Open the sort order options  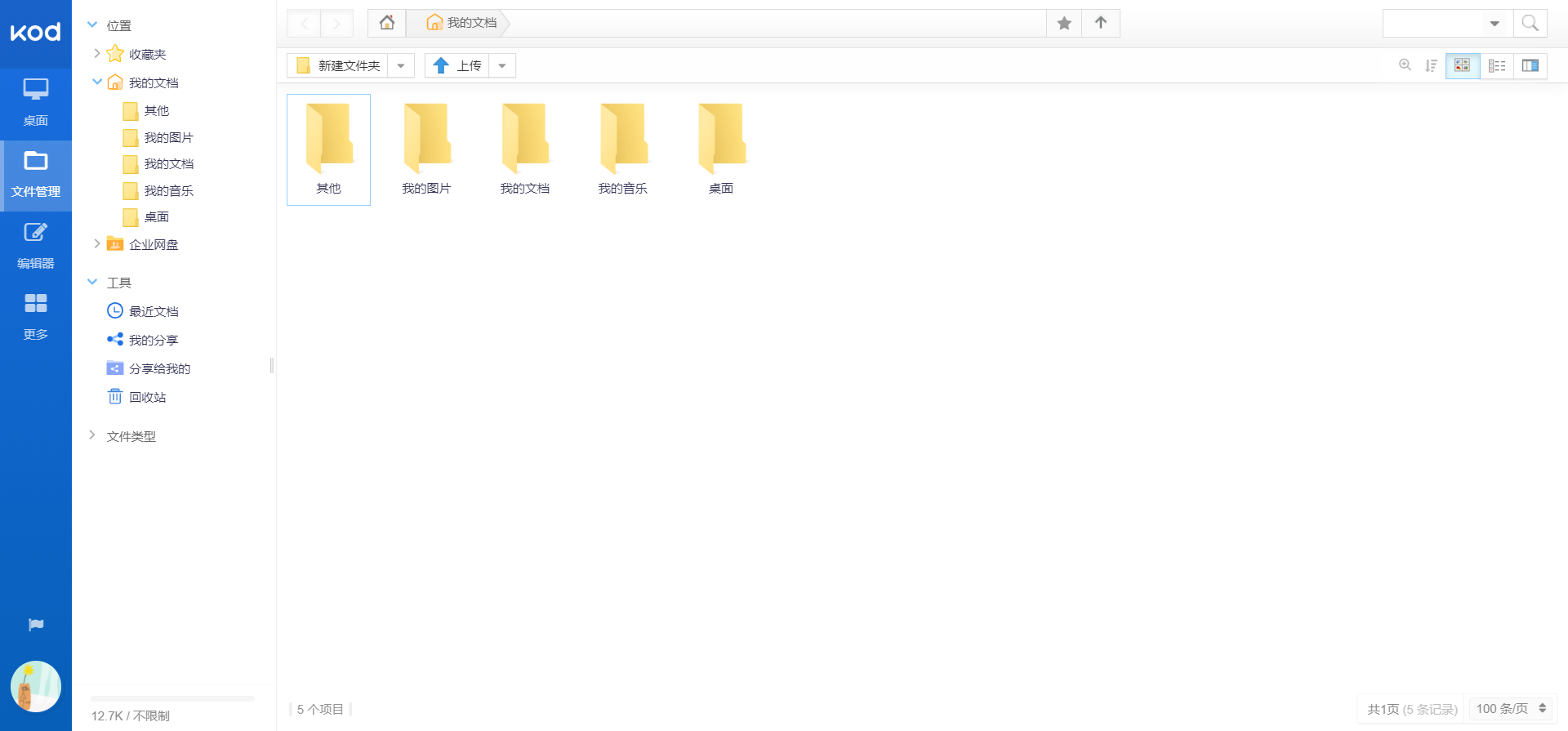coord(1431,65)
